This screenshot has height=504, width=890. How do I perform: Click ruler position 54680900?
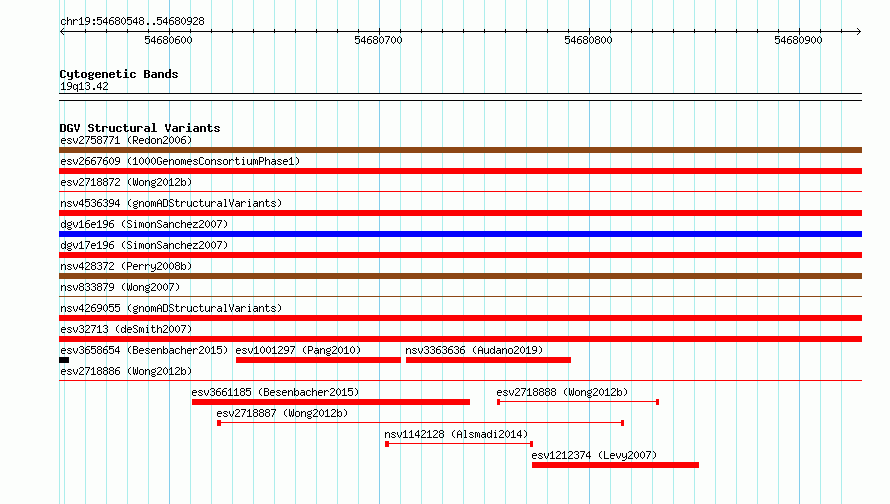799,40
